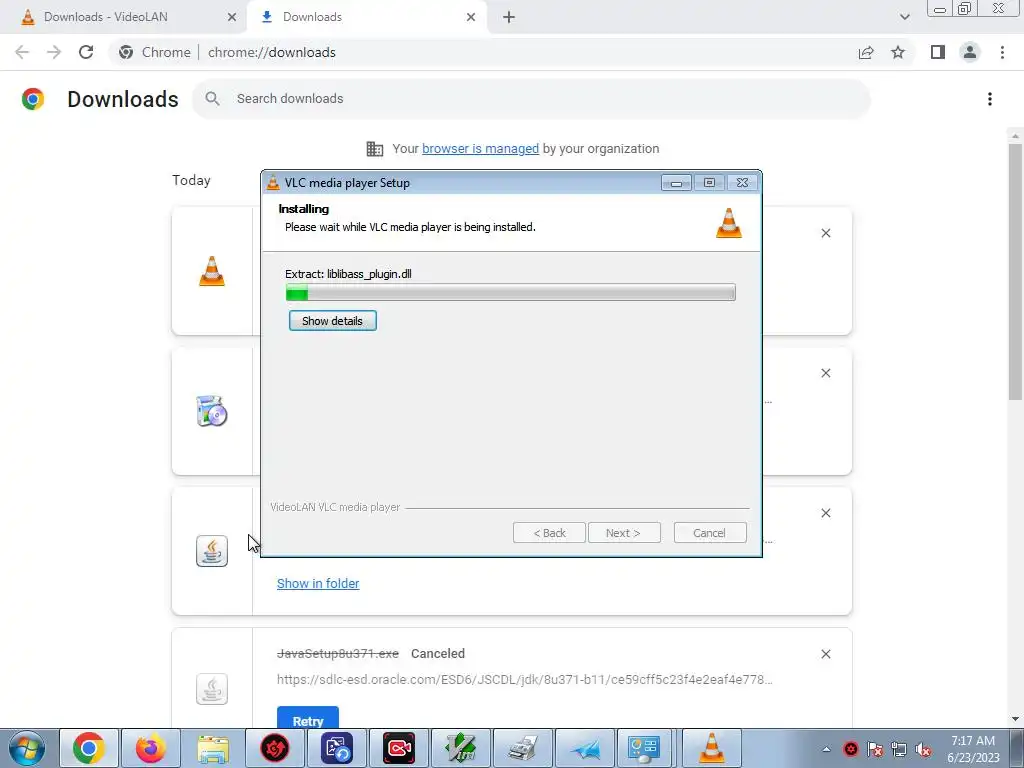
Task: Click the Show in folder link
Action: coord(318,584)
